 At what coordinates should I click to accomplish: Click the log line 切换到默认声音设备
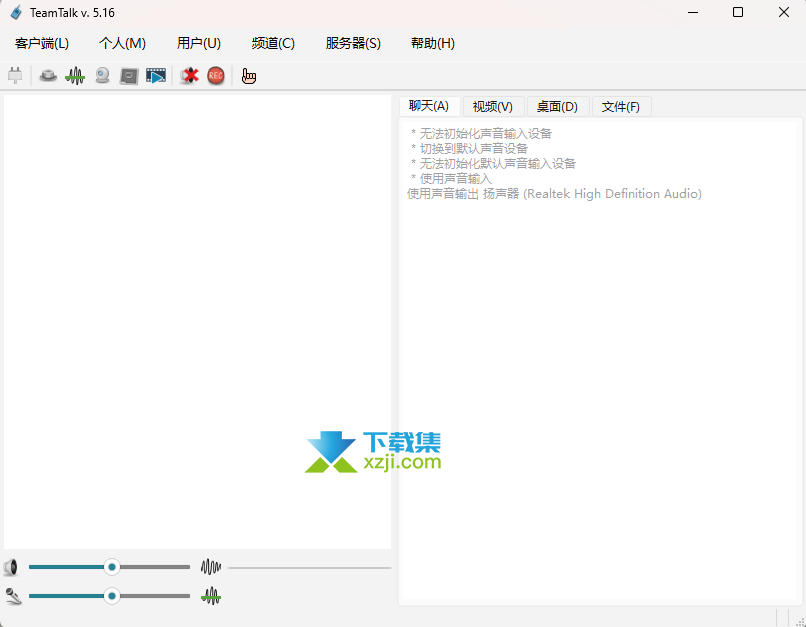(469, 149)
